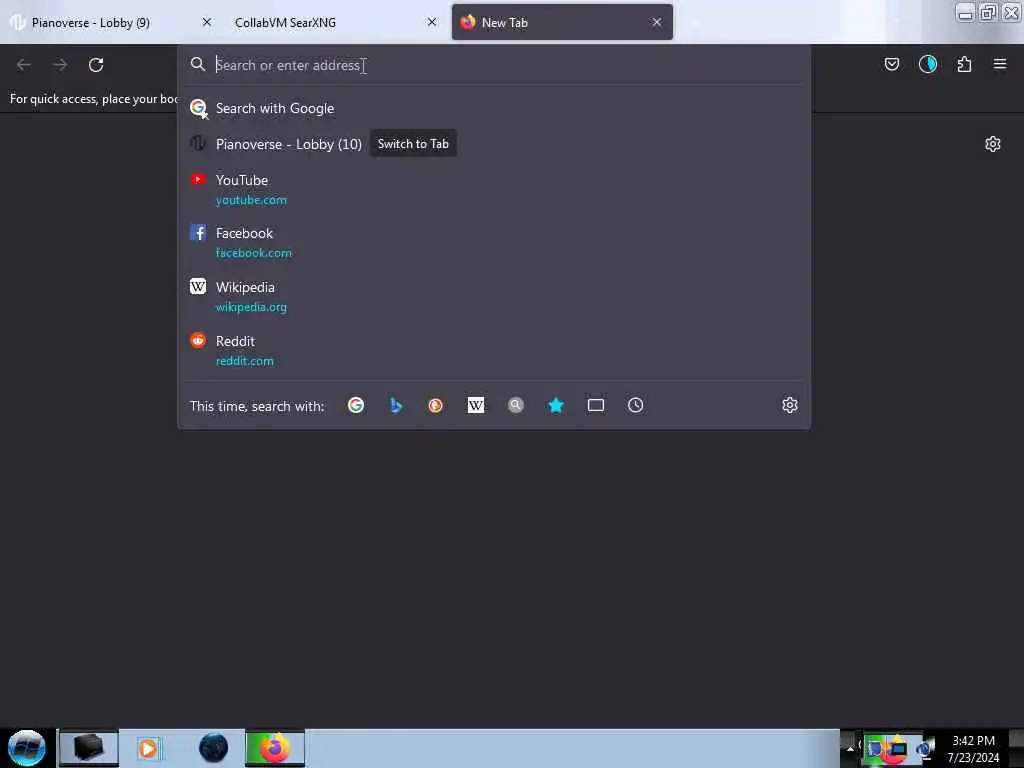Search Bookmarks with the star icon
The width and height of the screenshot is (1024, 768).
[556, 406]
